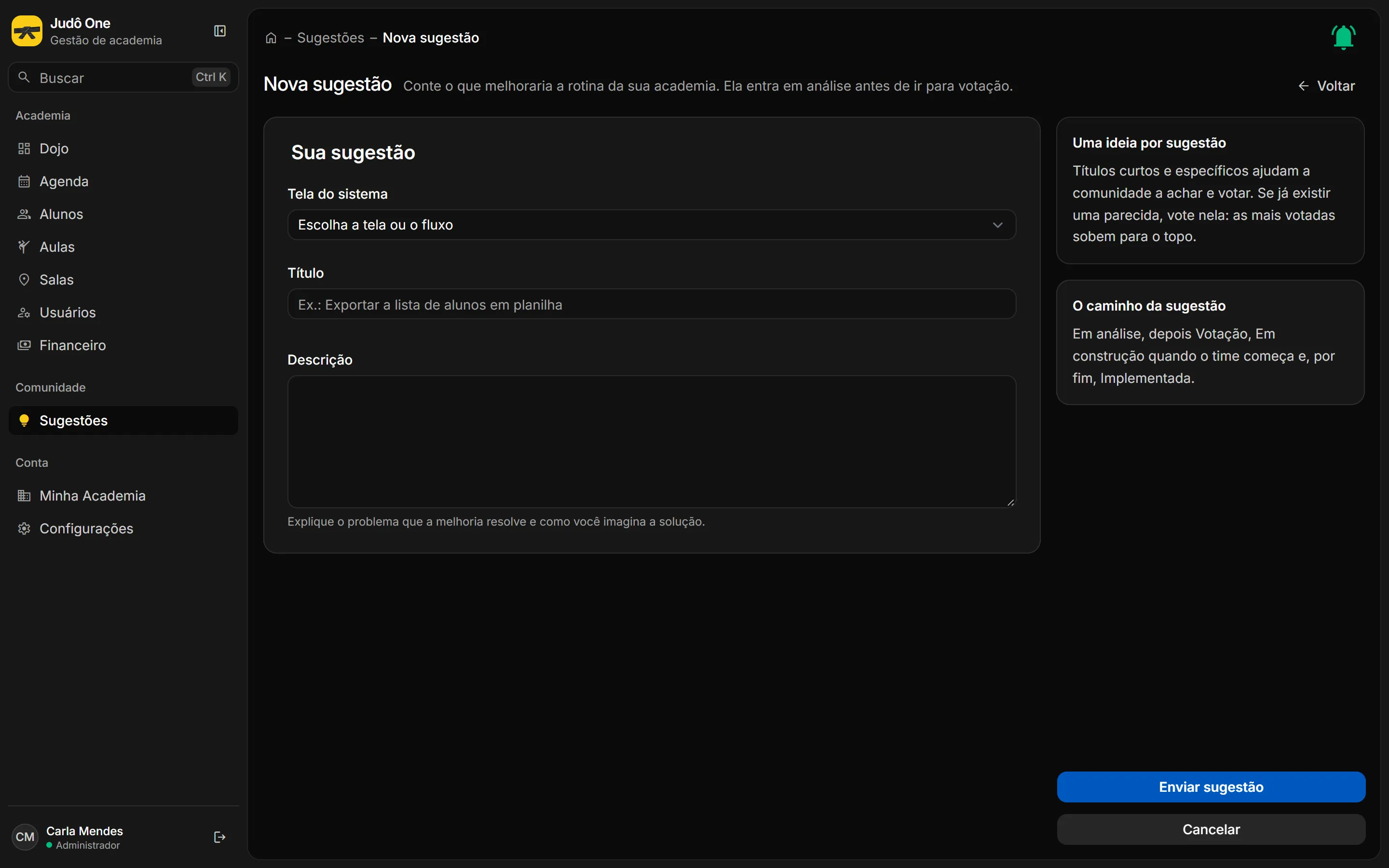Click the home breadcrumb icon

[x=271, y=38]
